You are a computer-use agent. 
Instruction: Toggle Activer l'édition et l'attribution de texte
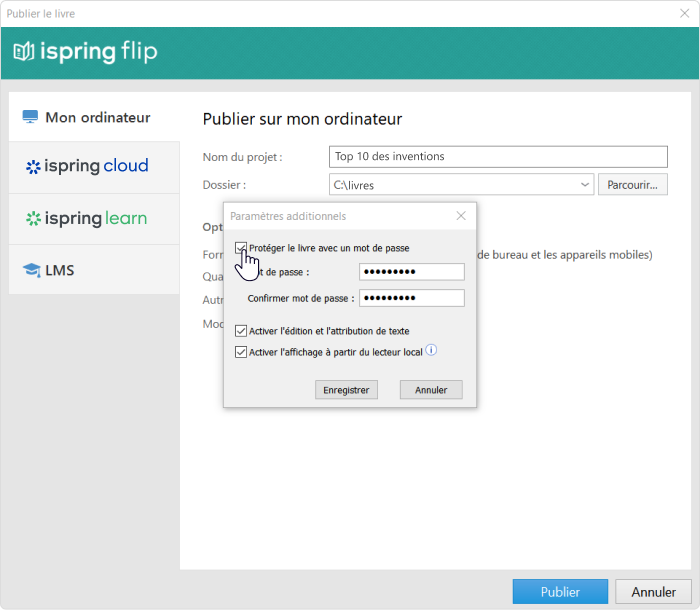coord(241,331)
